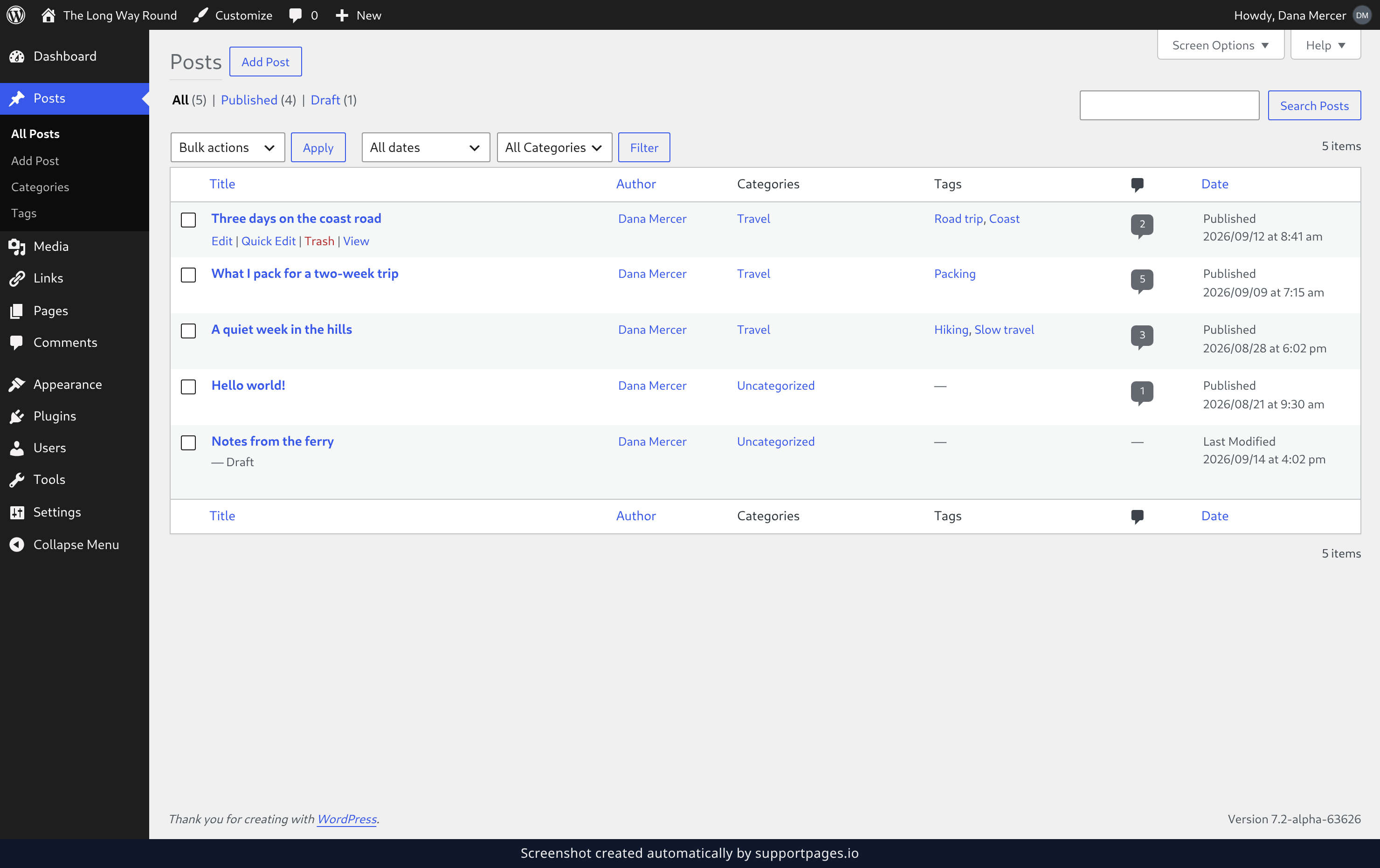Screen dimensions: 1380x868
Task: Check the 'A quiet week in the hills' post
Action: (188, 331)
